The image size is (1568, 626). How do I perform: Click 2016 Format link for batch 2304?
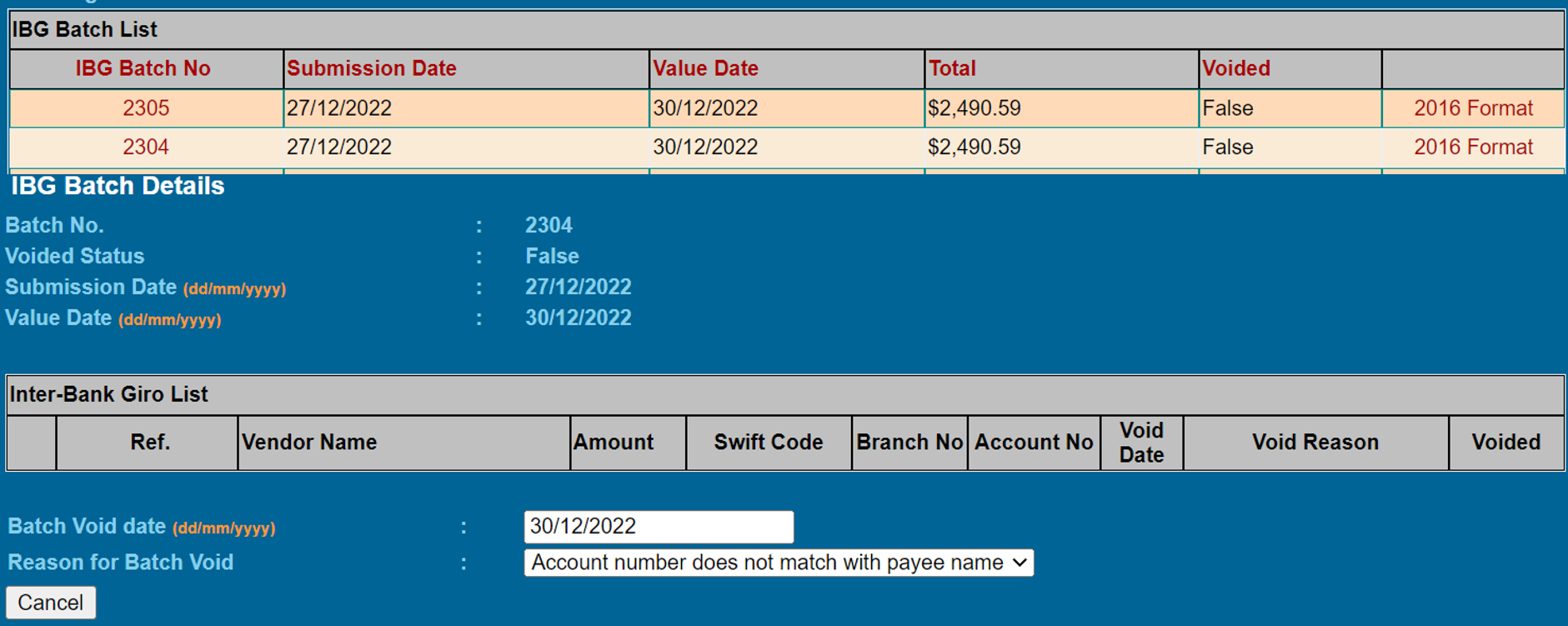[x=1473, y=148]
